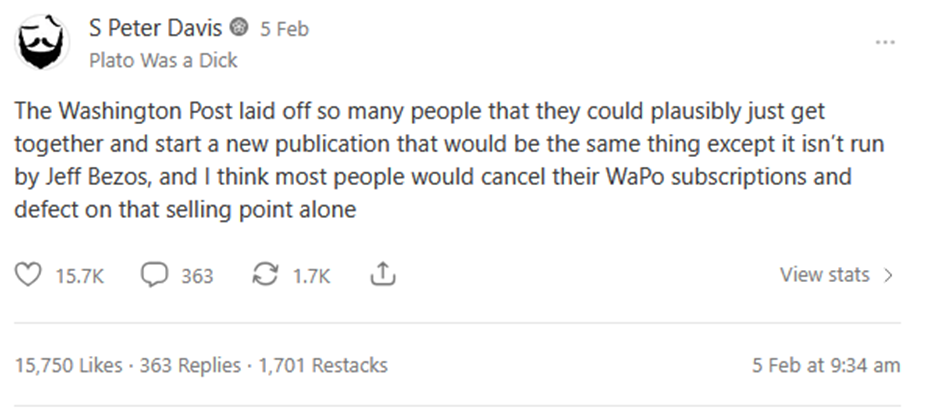Show the 363 Replies list

tap(190, 365)
